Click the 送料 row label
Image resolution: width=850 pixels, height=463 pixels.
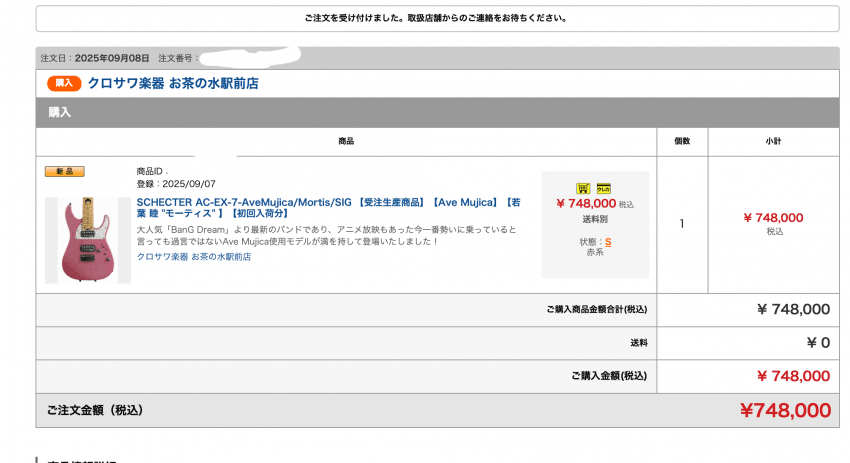639,343
